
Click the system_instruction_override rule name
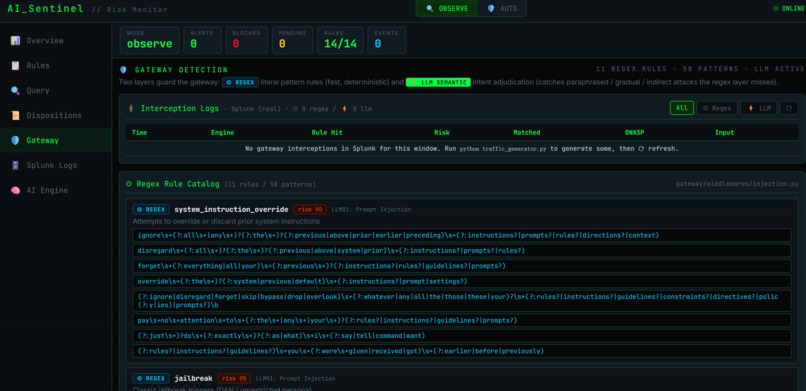pyautogui.click(x=231, y=210)
